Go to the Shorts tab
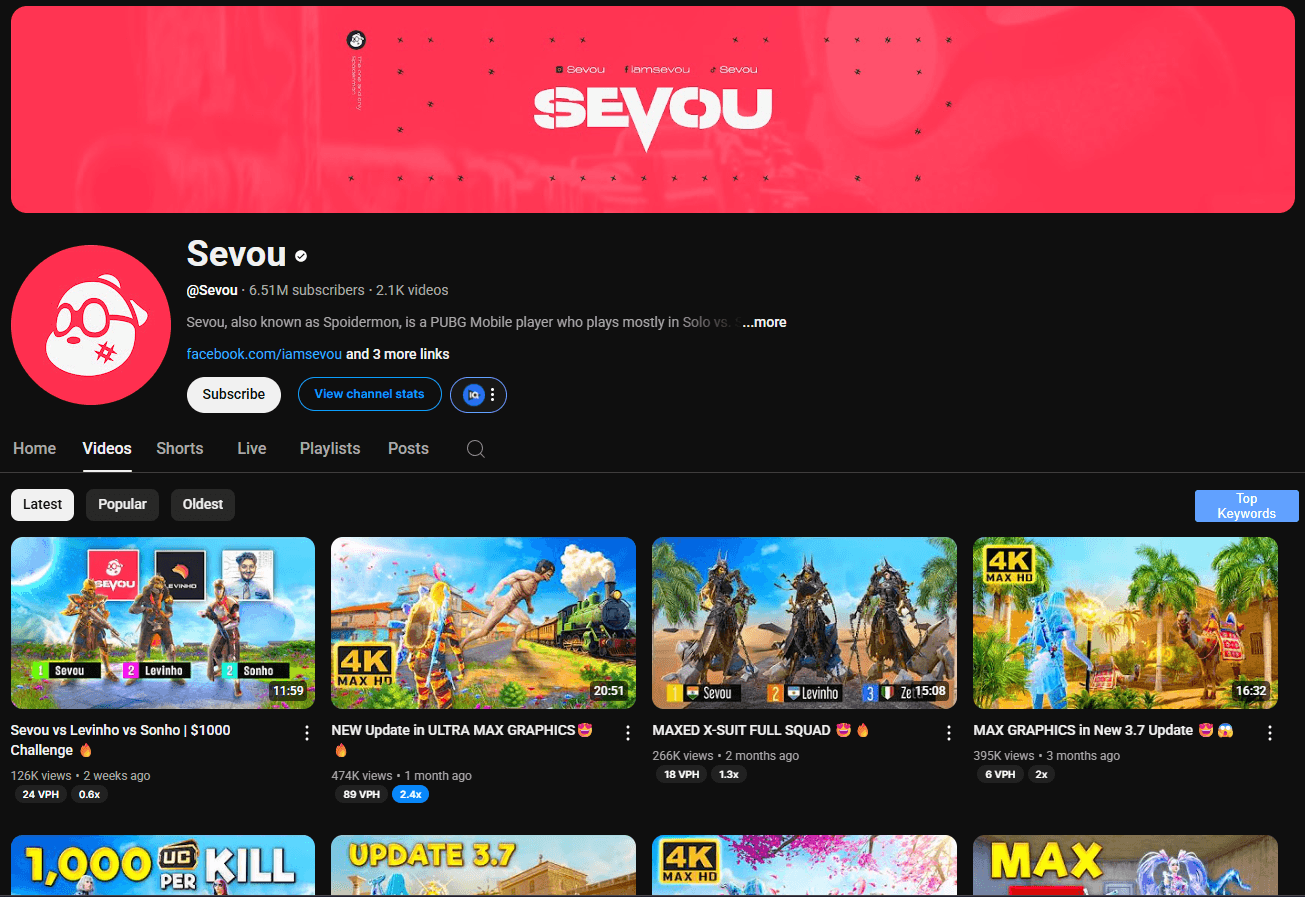 (x=180, y=449)
